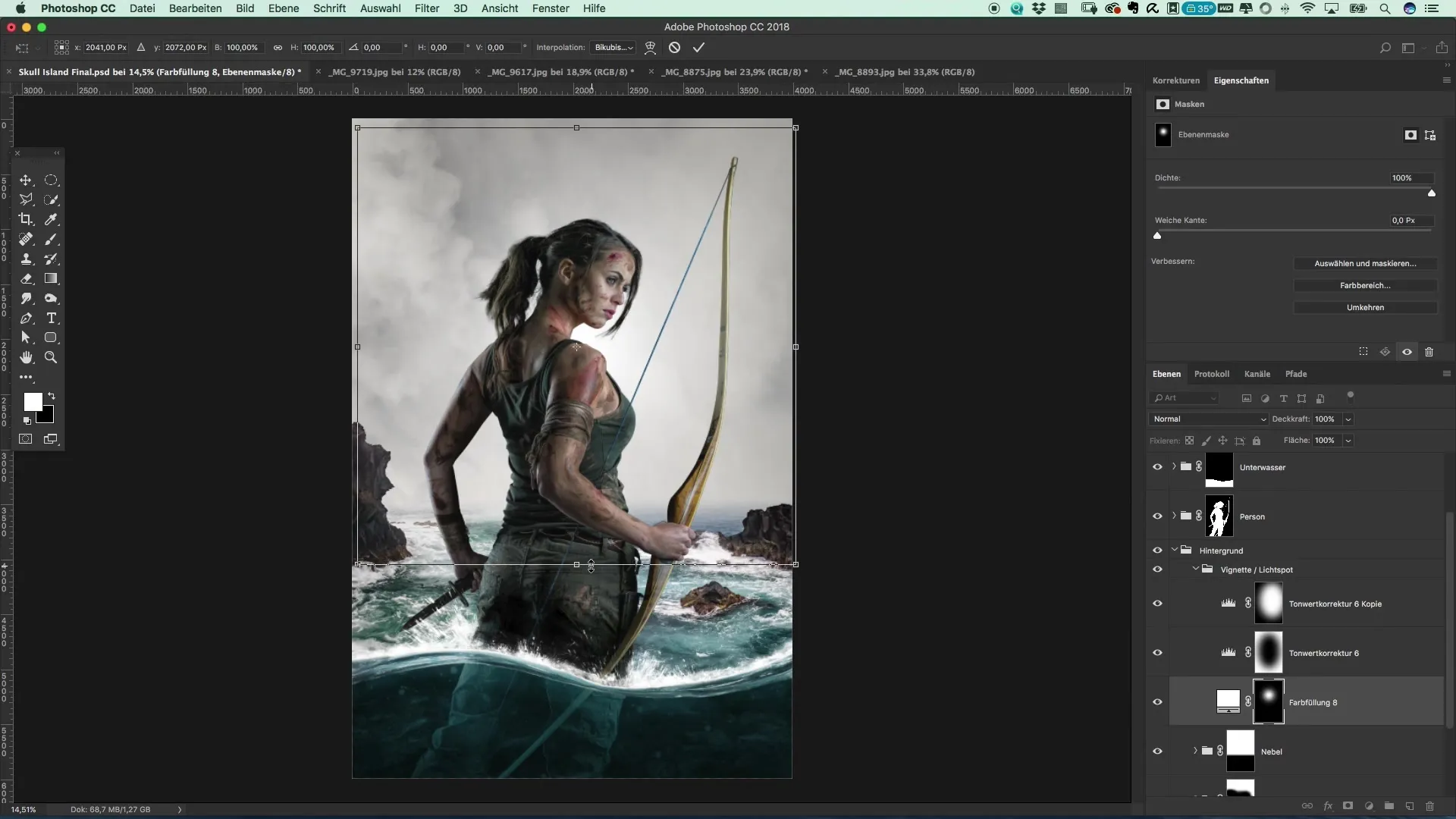Switch to the Kanäle tab
This screenshot has width=1456, height=819.
click(x=1257, y=374)
